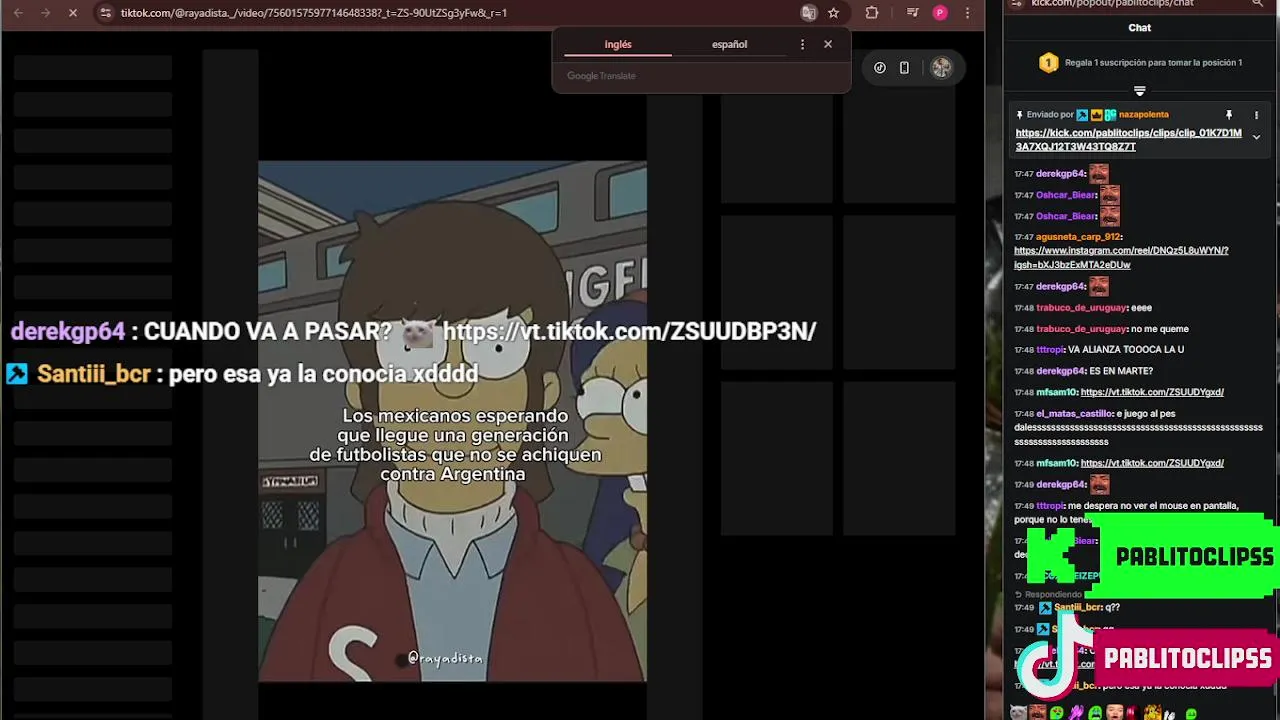This screenshot has height=720, width=1280.
Task: Click the Google Translate icon in the address bar
Action: (x=809, y=13)
